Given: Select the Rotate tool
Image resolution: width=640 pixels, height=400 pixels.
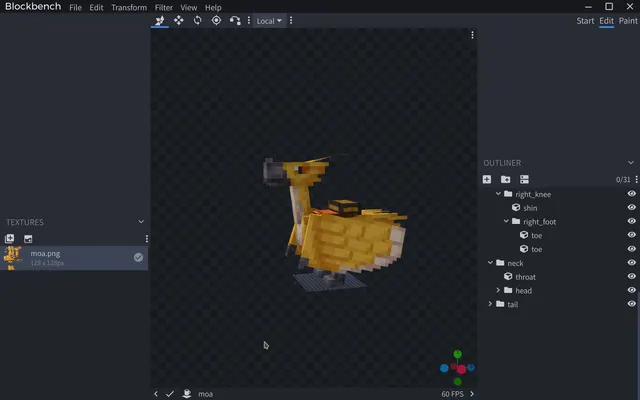Looking at the screenshot, I should (x=198, y=20).
